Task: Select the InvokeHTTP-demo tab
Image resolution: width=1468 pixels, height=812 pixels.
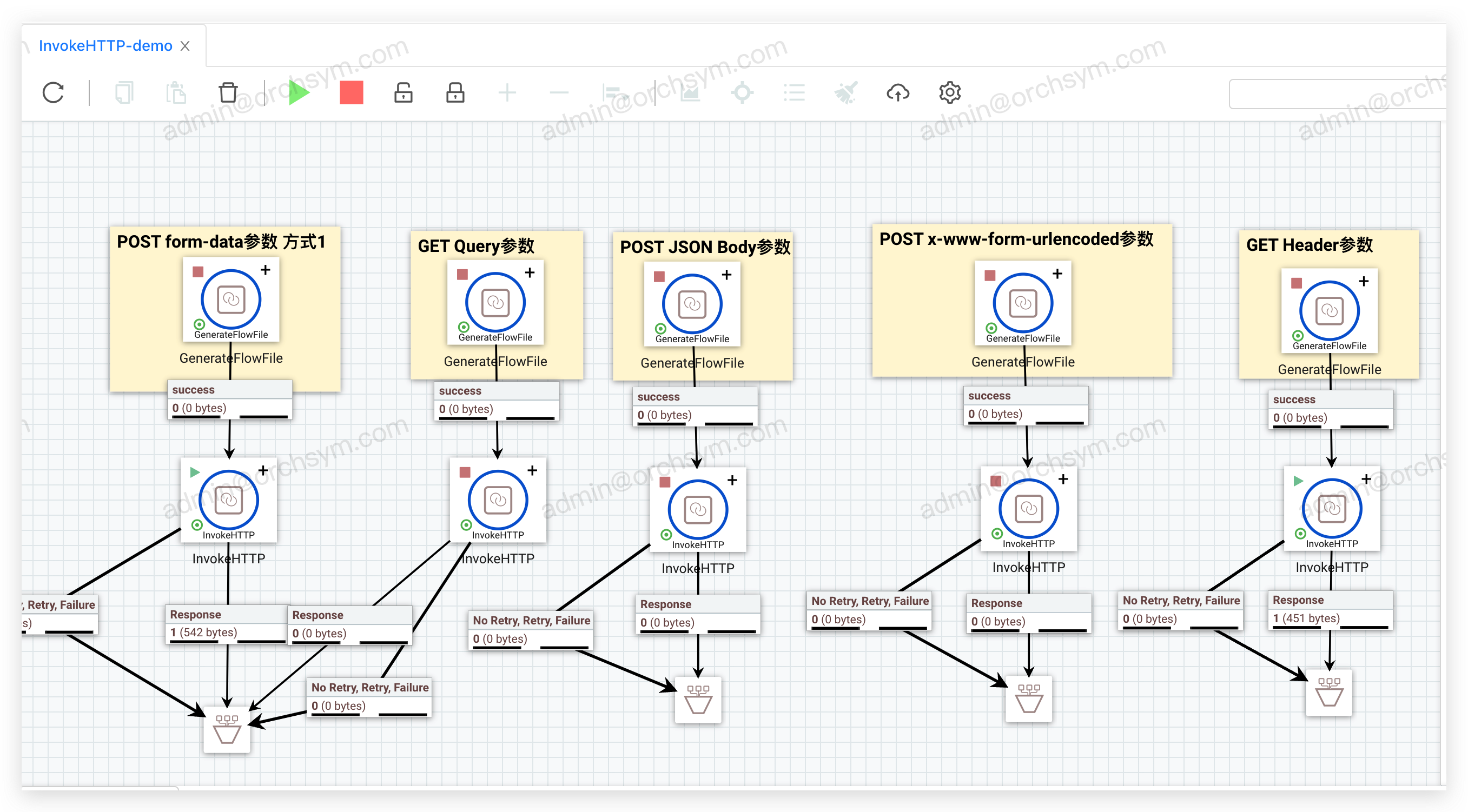Action: (105, 45)
